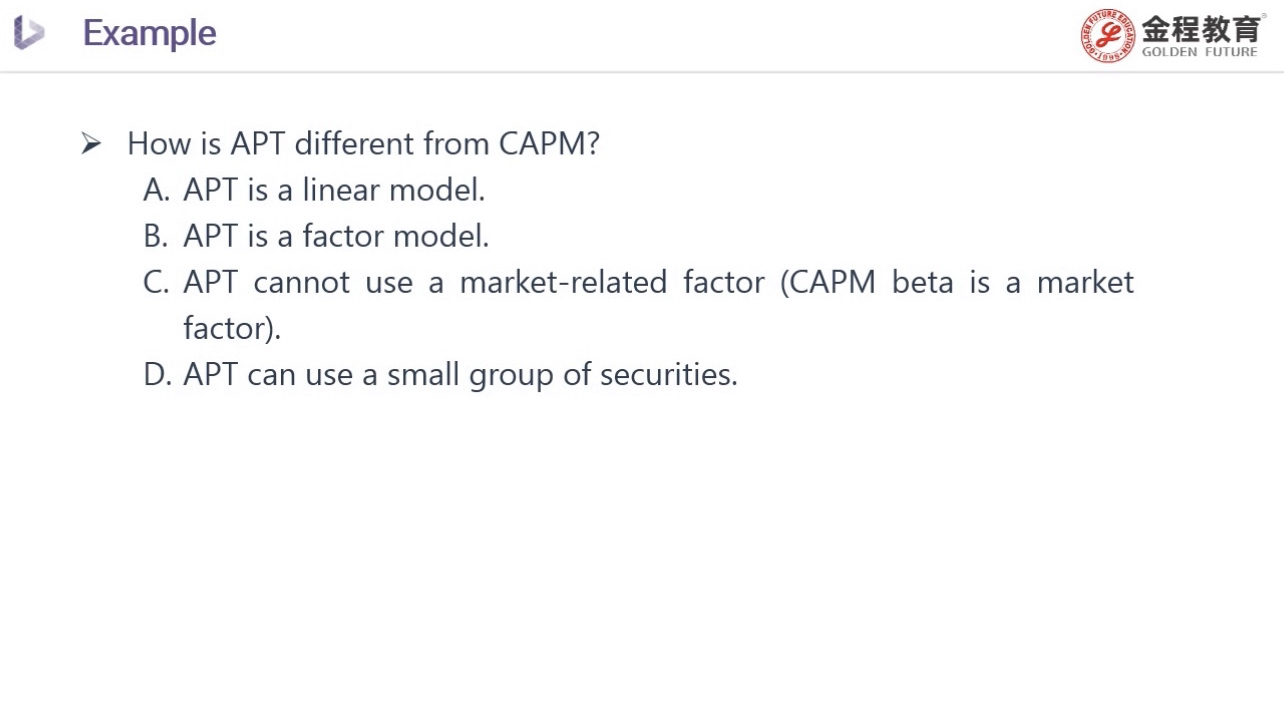Click the registered trademark symbol near logo
The image size is (1284, 714).
[1263, 16]
